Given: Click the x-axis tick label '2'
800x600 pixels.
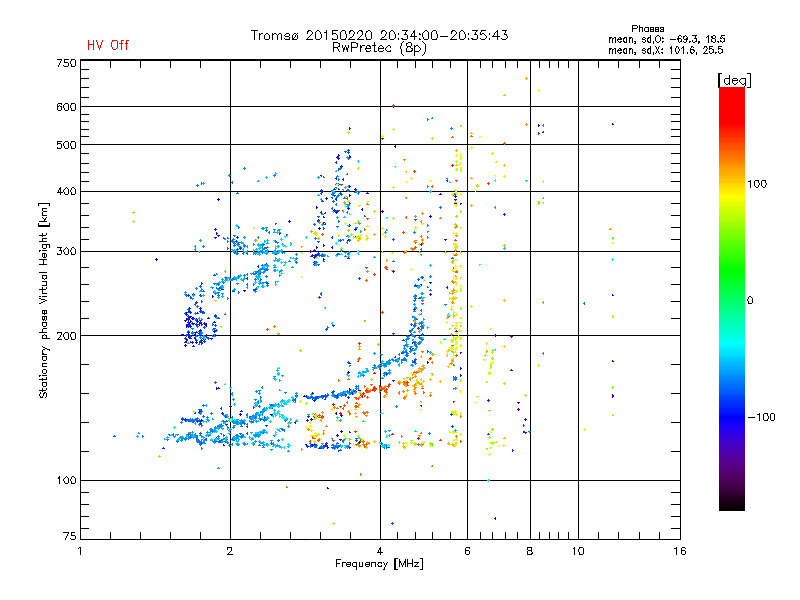Looking at the screenshot, I should 230,551.
